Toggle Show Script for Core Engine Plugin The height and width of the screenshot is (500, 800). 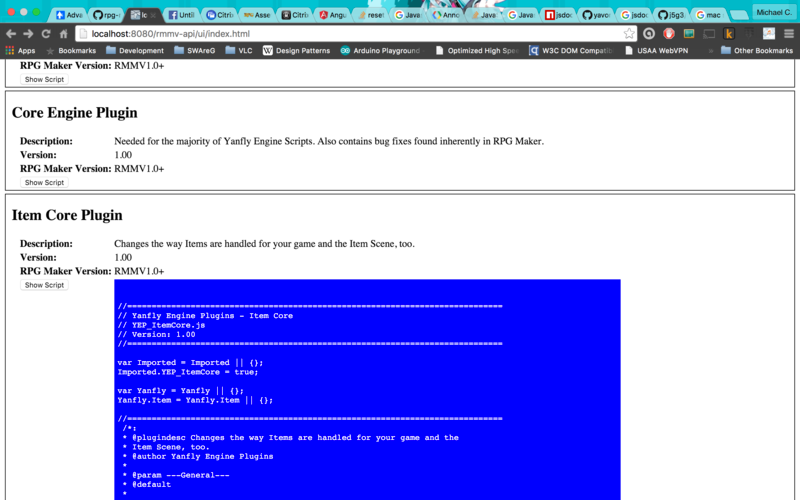[x=44, y=183]
